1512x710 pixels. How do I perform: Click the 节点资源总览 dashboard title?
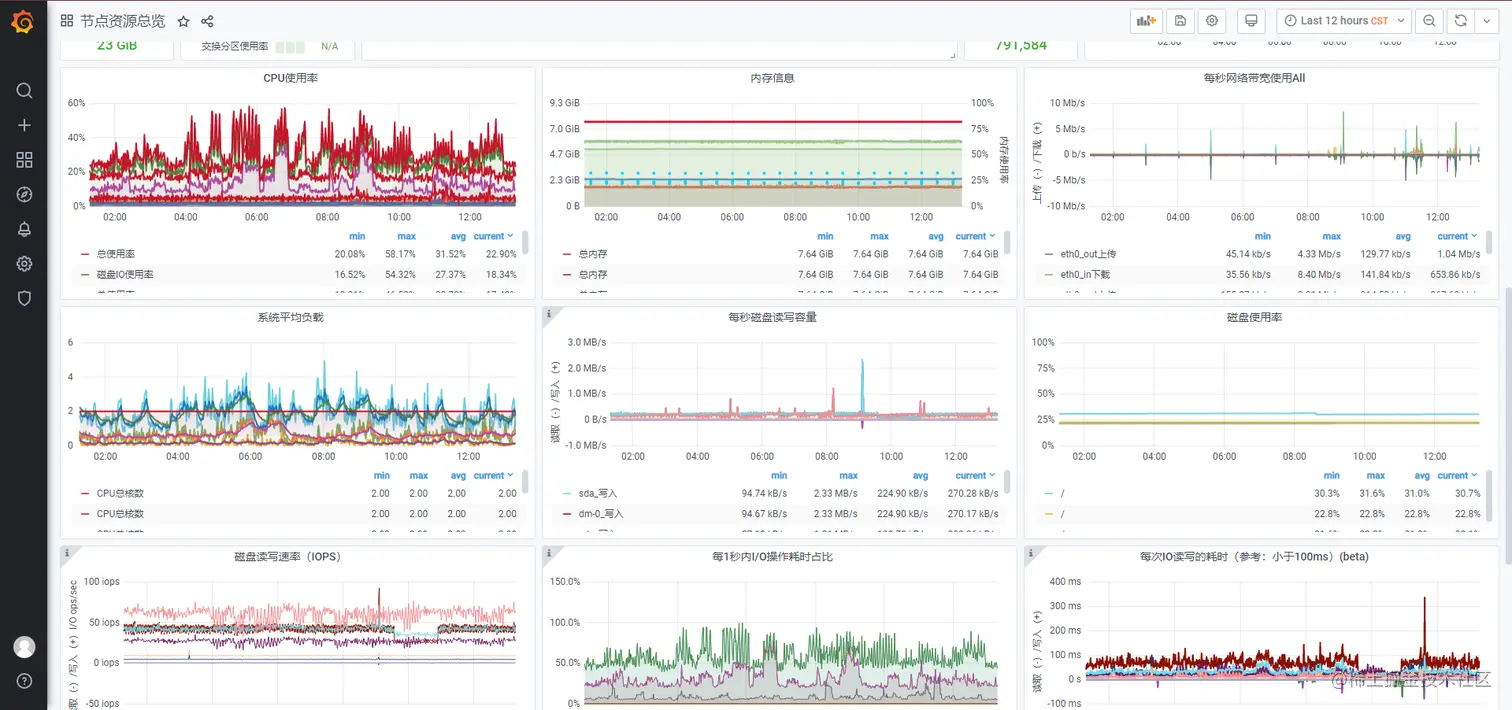[x=123, y=21]
